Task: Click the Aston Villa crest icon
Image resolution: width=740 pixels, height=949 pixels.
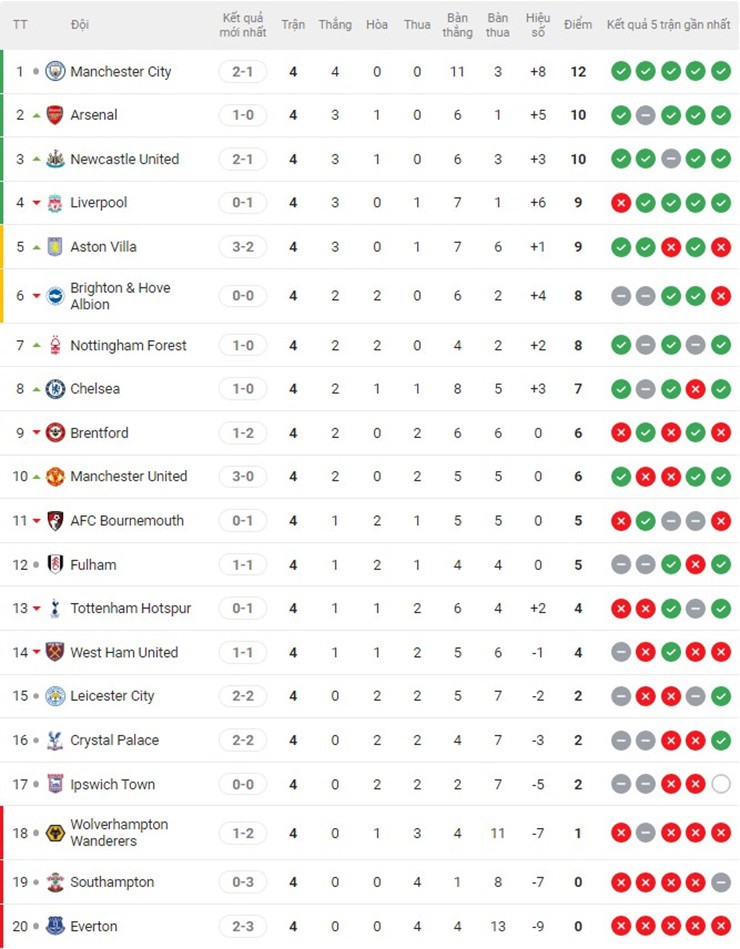Action: [x=55, y=247]
